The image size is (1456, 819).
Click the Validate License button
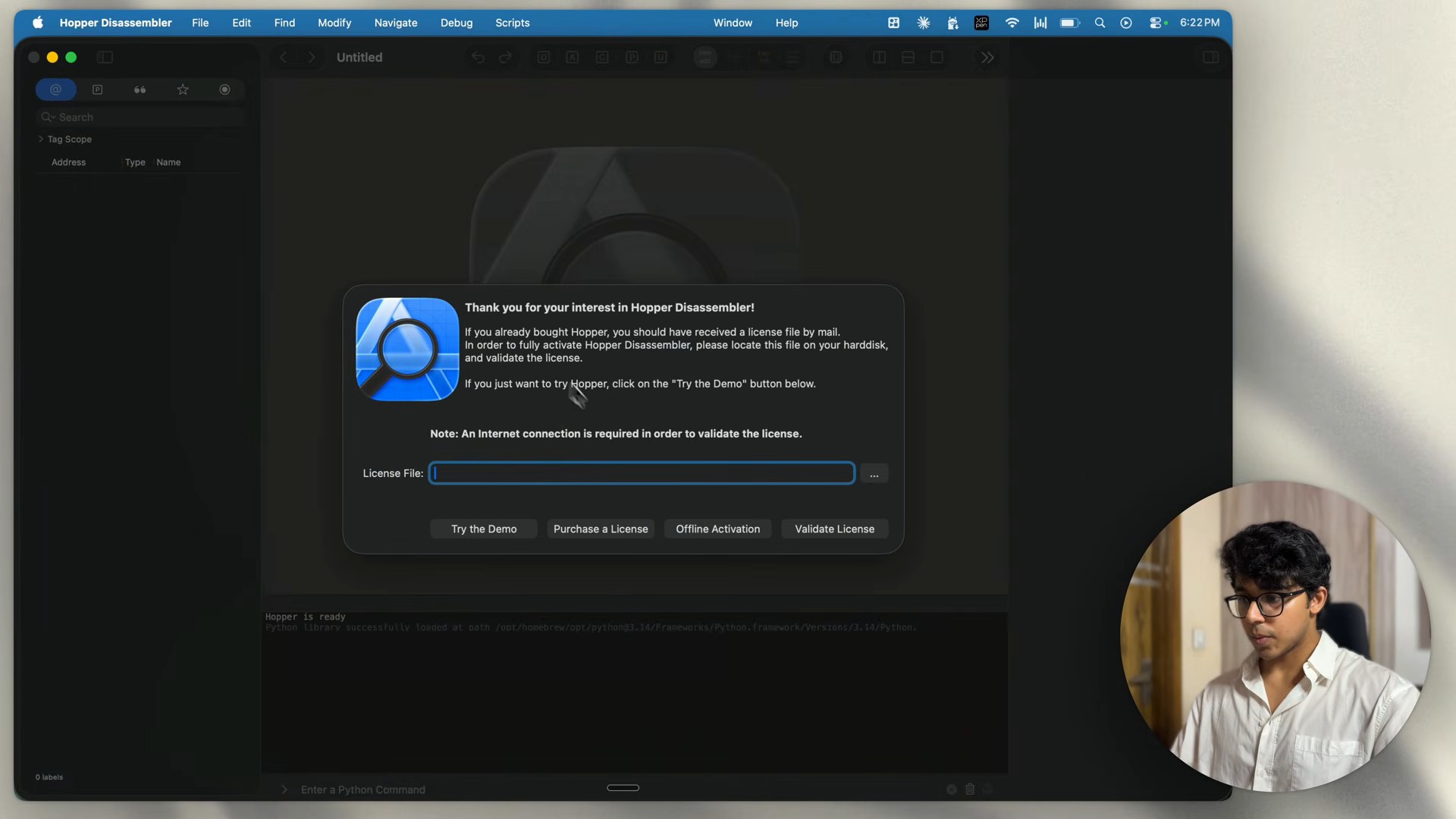(x=835, y=529)
